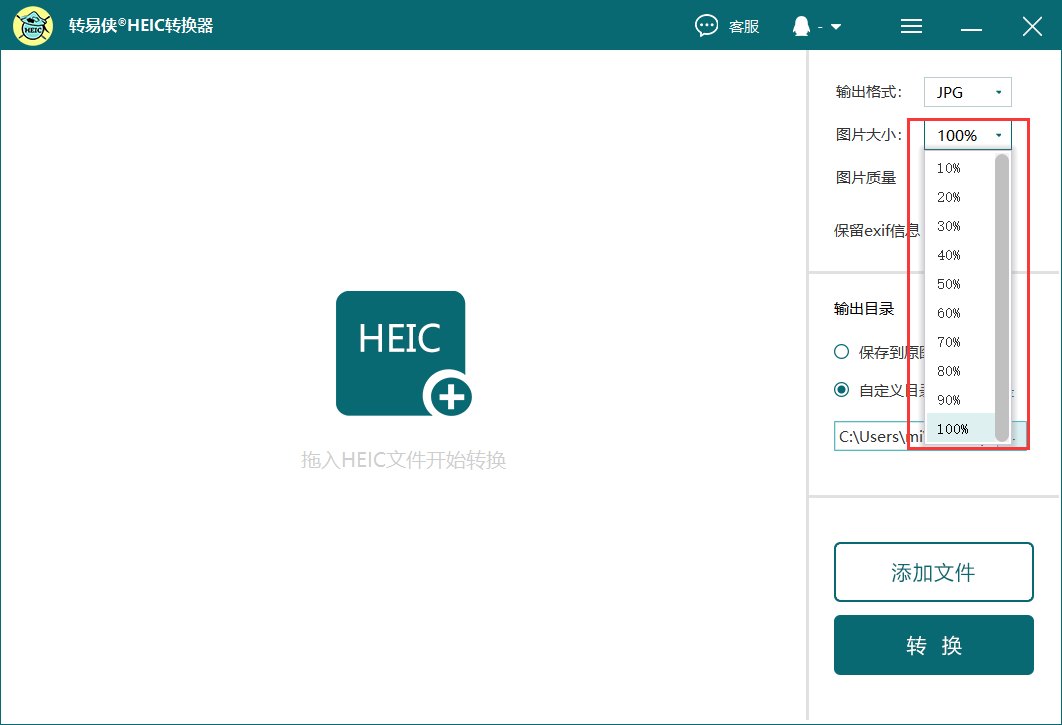Choose 70% from the size list
1062x725 pixels.
pos(960,342)
